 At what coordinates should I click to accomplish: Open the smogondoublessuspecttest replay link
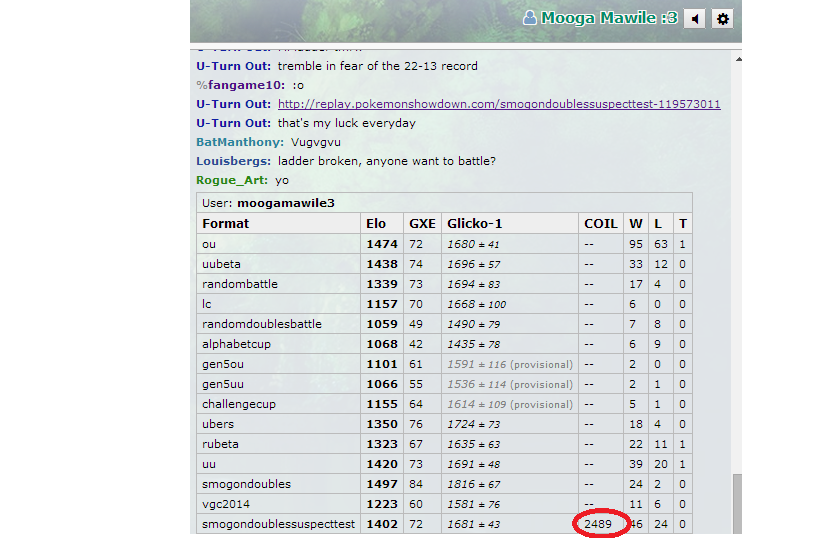[x=499, y=104]
